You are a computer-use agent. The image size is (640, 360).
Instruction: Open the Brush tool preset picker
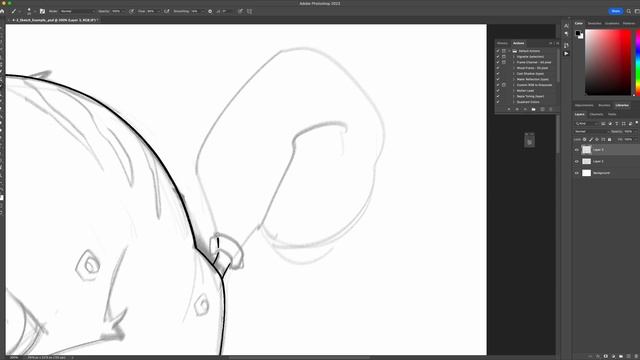point(15,11)
